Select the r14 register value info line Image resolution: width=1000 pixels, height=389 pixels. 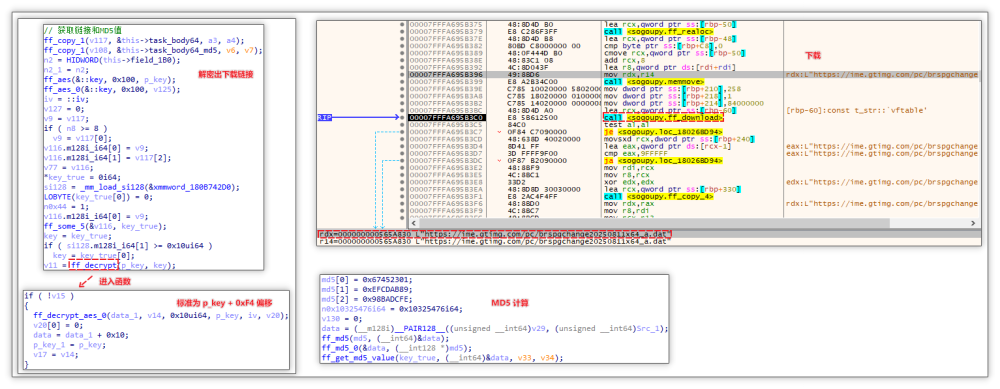point(492,242)
